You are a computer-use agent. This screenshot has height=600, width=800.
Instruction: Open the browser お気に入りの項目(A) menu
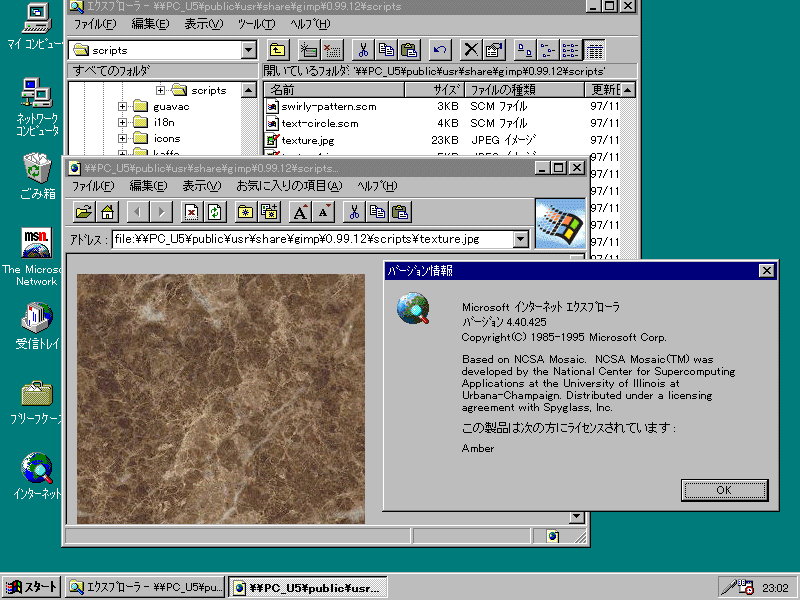(x=289, y=186)
